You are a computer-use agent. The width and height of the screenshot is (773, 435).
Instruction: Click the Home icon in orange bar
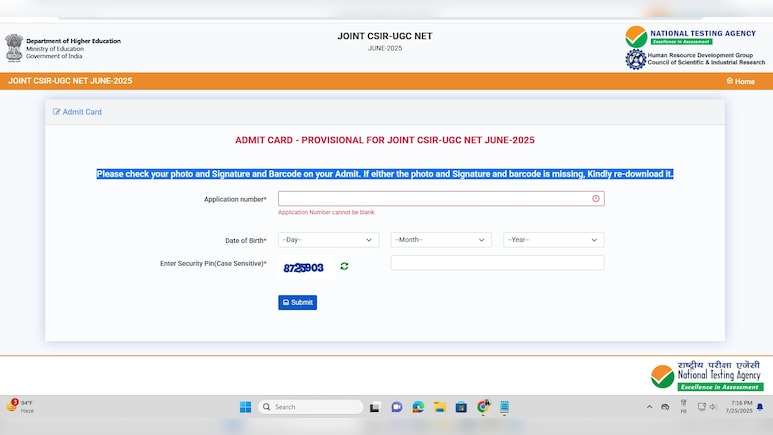tap(730, 80)
